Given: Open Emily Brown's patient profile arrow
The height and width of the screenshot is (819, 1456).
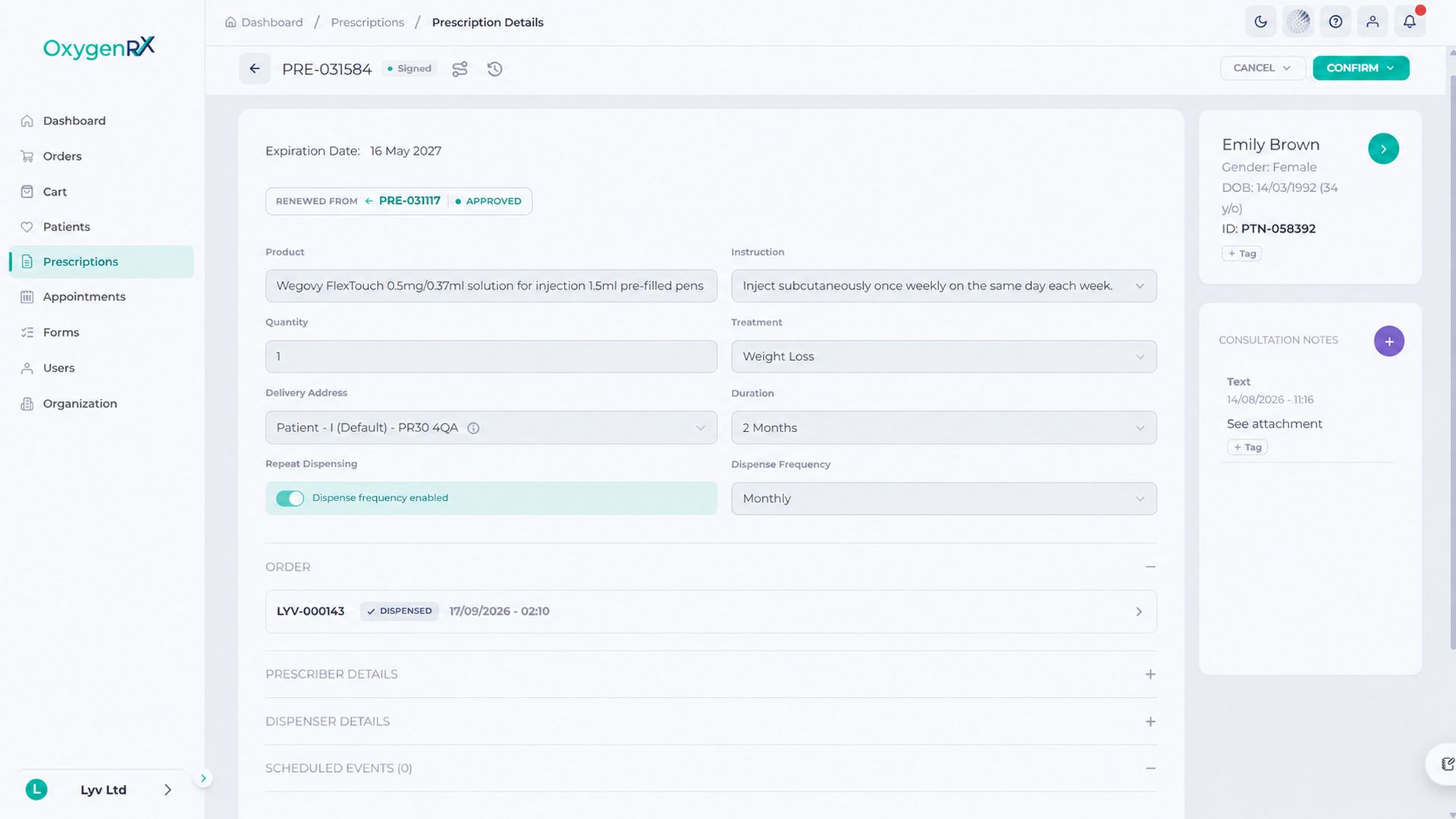Looking at the screenshot, I should 1383,149.
